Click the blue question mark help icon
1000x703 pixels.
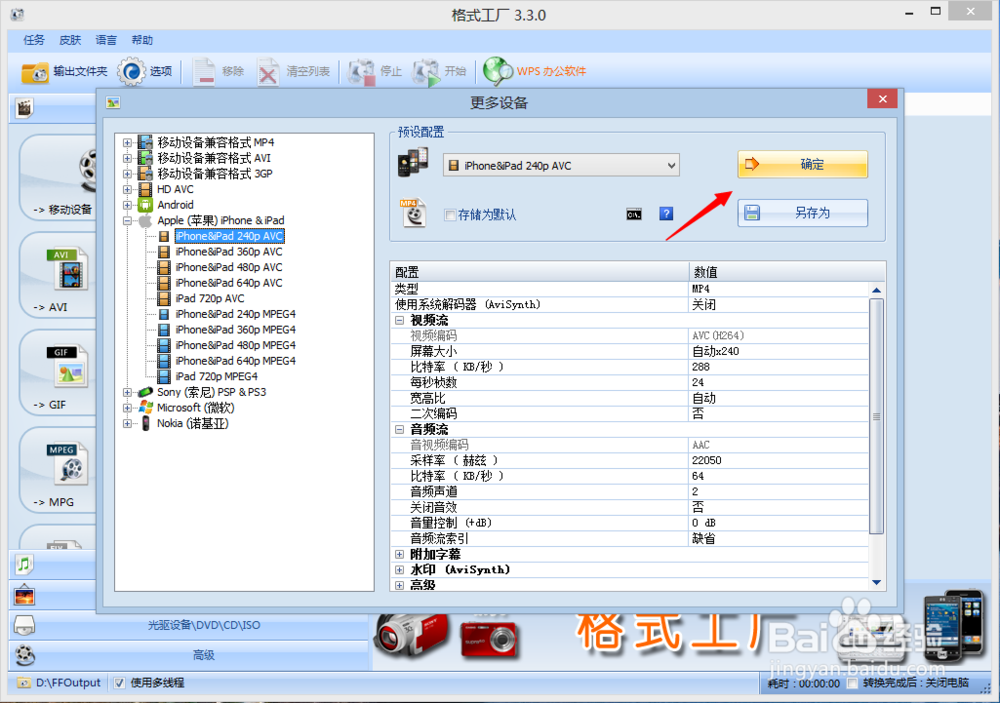point(666,214)
